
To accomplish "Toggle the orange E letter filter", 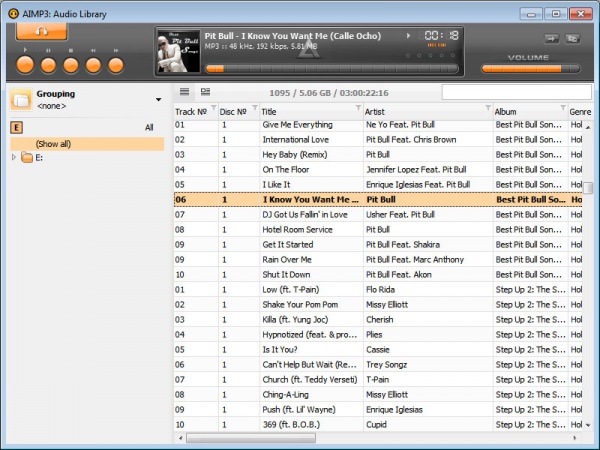I will point(16,127).
